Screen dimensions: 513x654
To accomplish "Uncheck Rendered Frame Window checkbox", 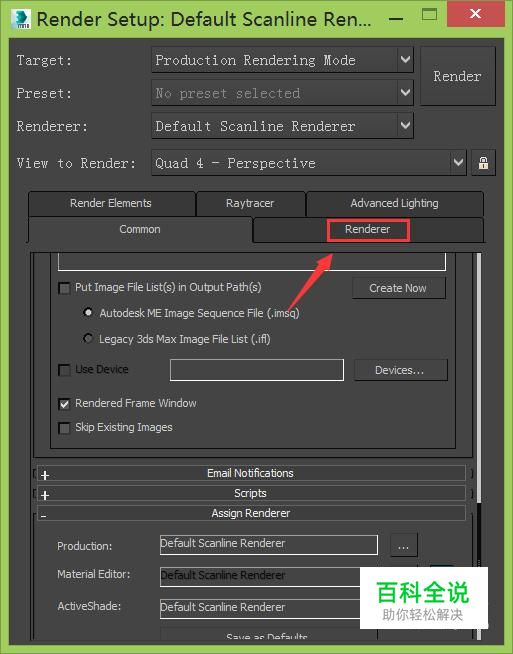I will click(64, 404).
